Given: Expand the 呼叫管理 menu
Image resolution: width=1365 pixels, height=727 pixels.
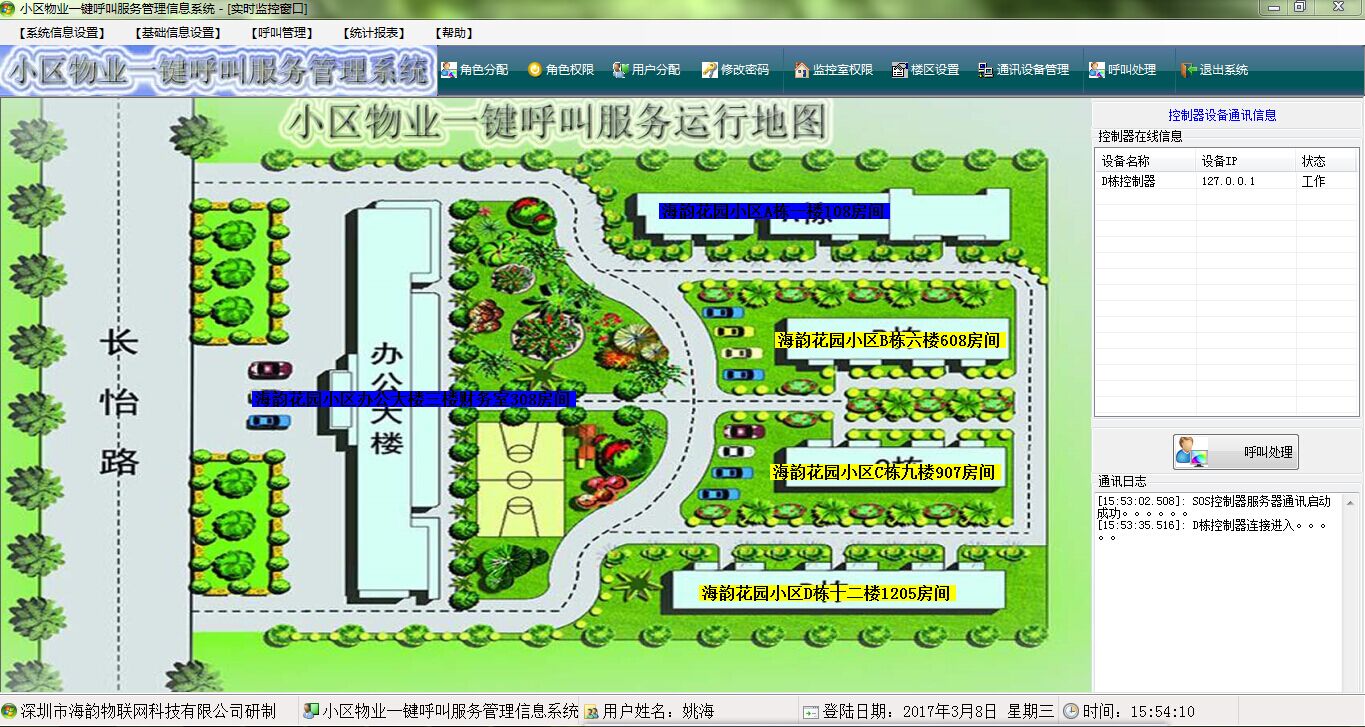Looking at the screenshot, I should [283, 33].
